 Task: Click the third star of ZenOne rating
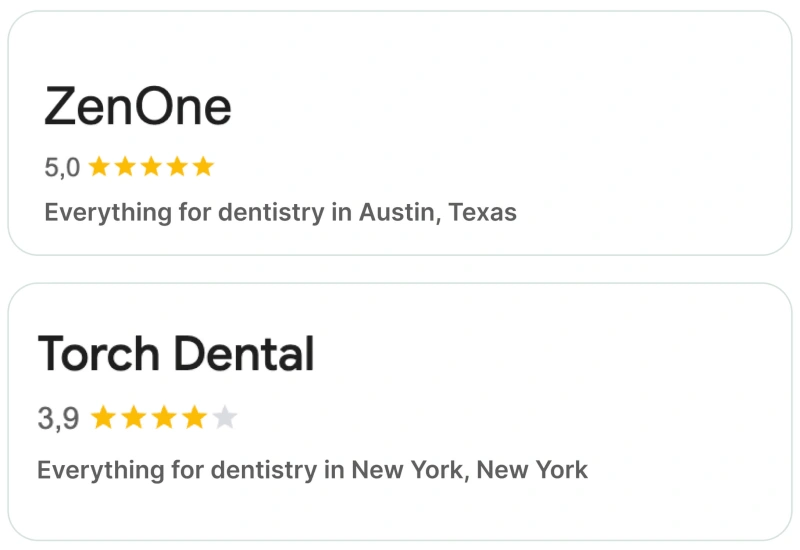click(151, 167)
